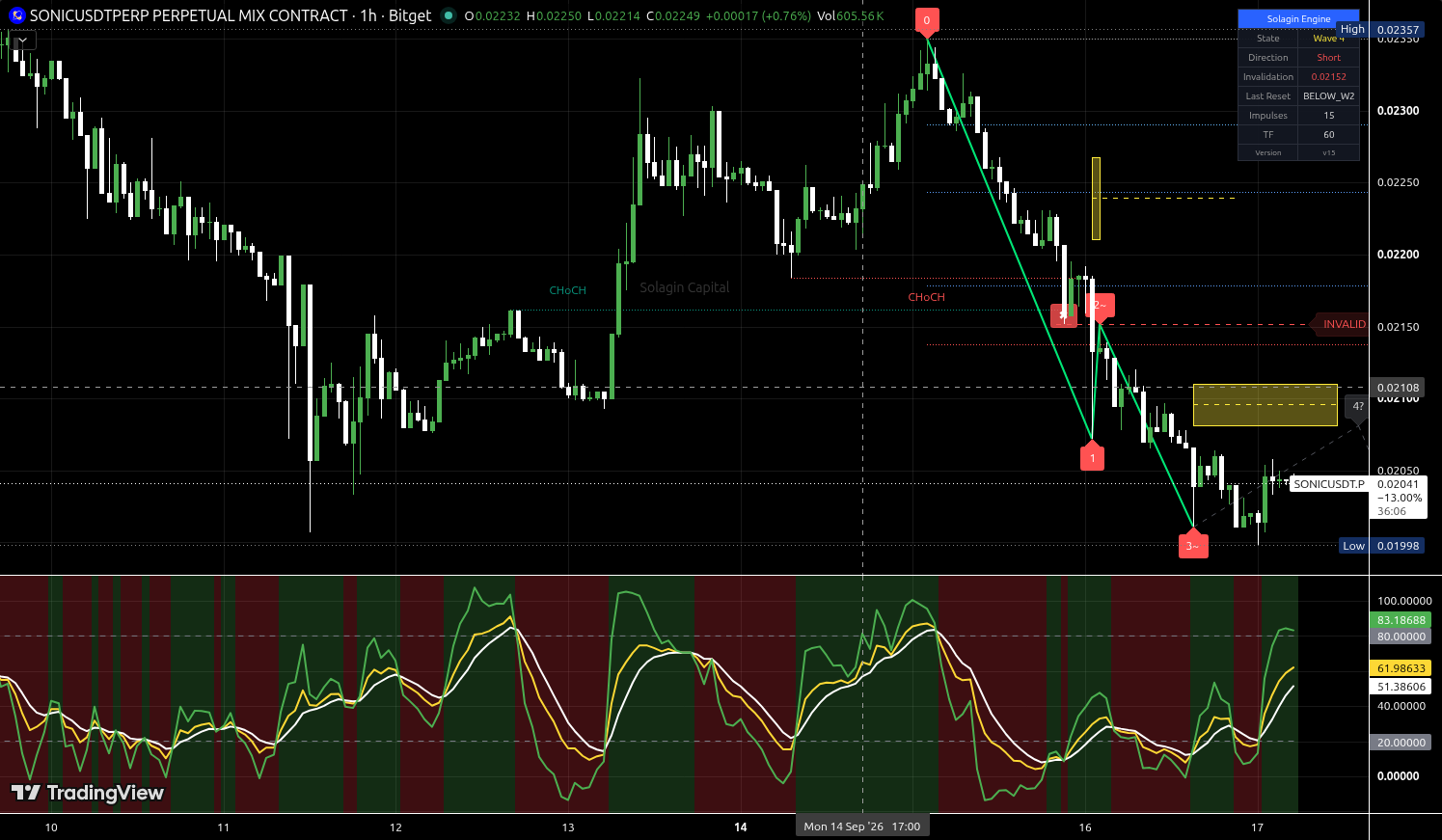The image size is (1442, 840).
Task: Click the green 83.18688 oscillator value
Action: [x=1401, y=620]
